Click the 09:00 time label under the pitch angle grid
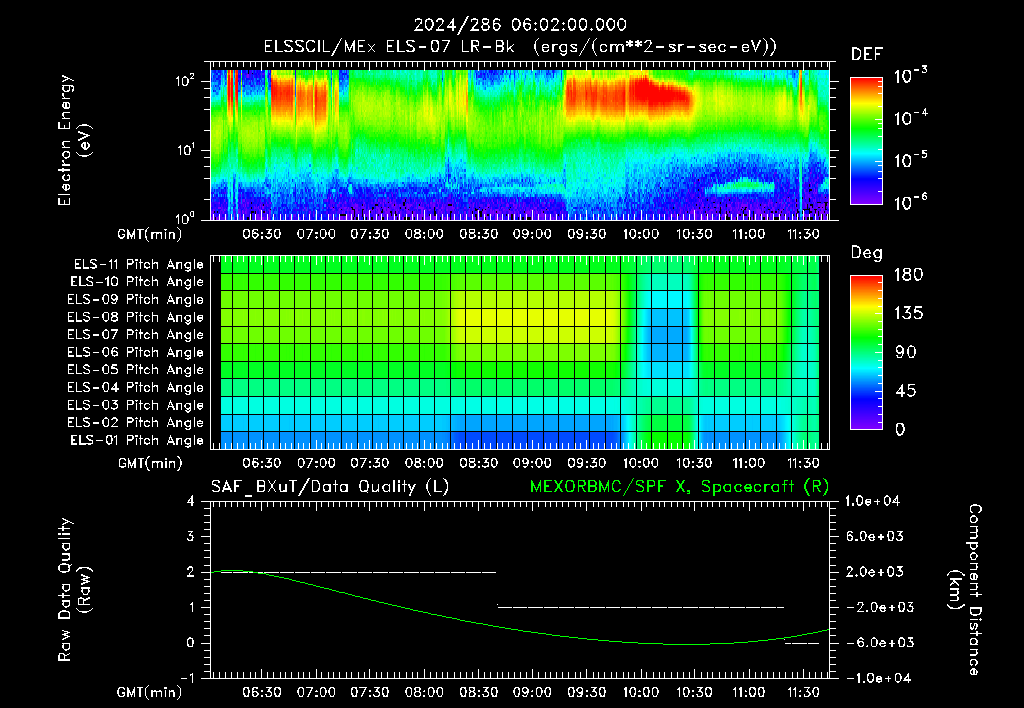The width and height of the screenshot is (1024, 708). pos(532,463)
